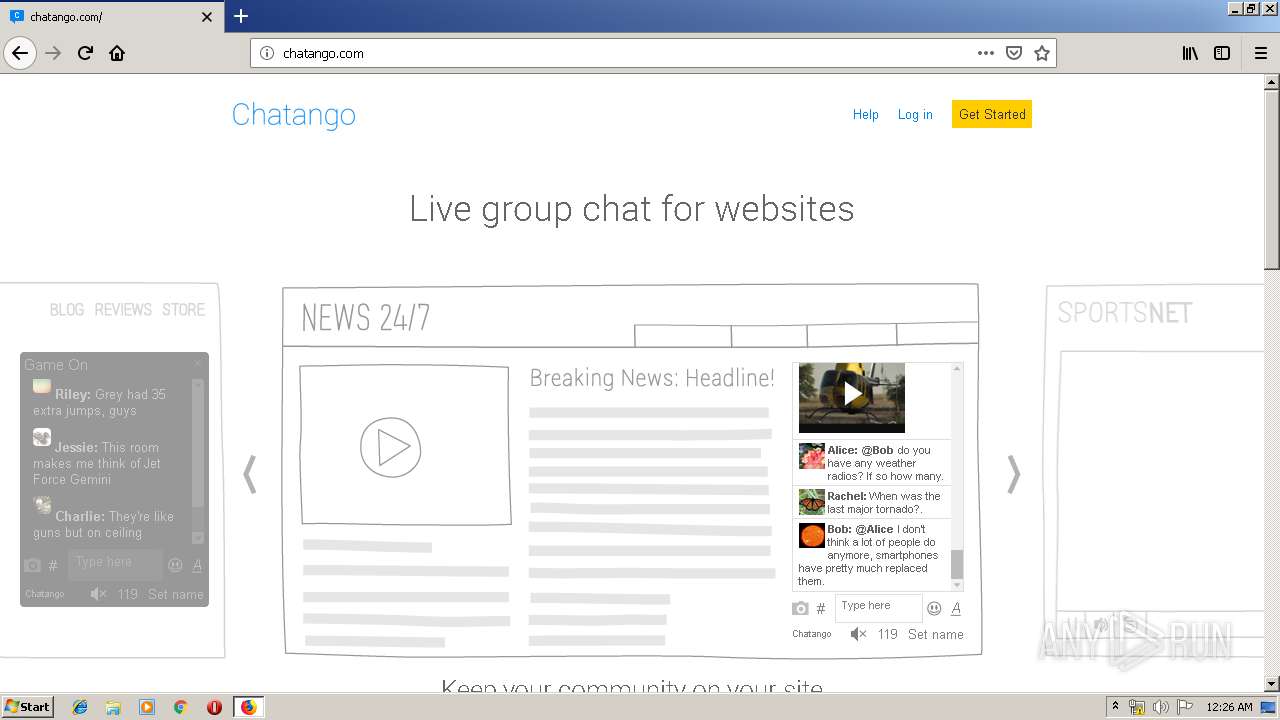The width and height of the screenshot is (1280, 720).
Task: Show next carousel slide
Action: [x=1014, y=474]
